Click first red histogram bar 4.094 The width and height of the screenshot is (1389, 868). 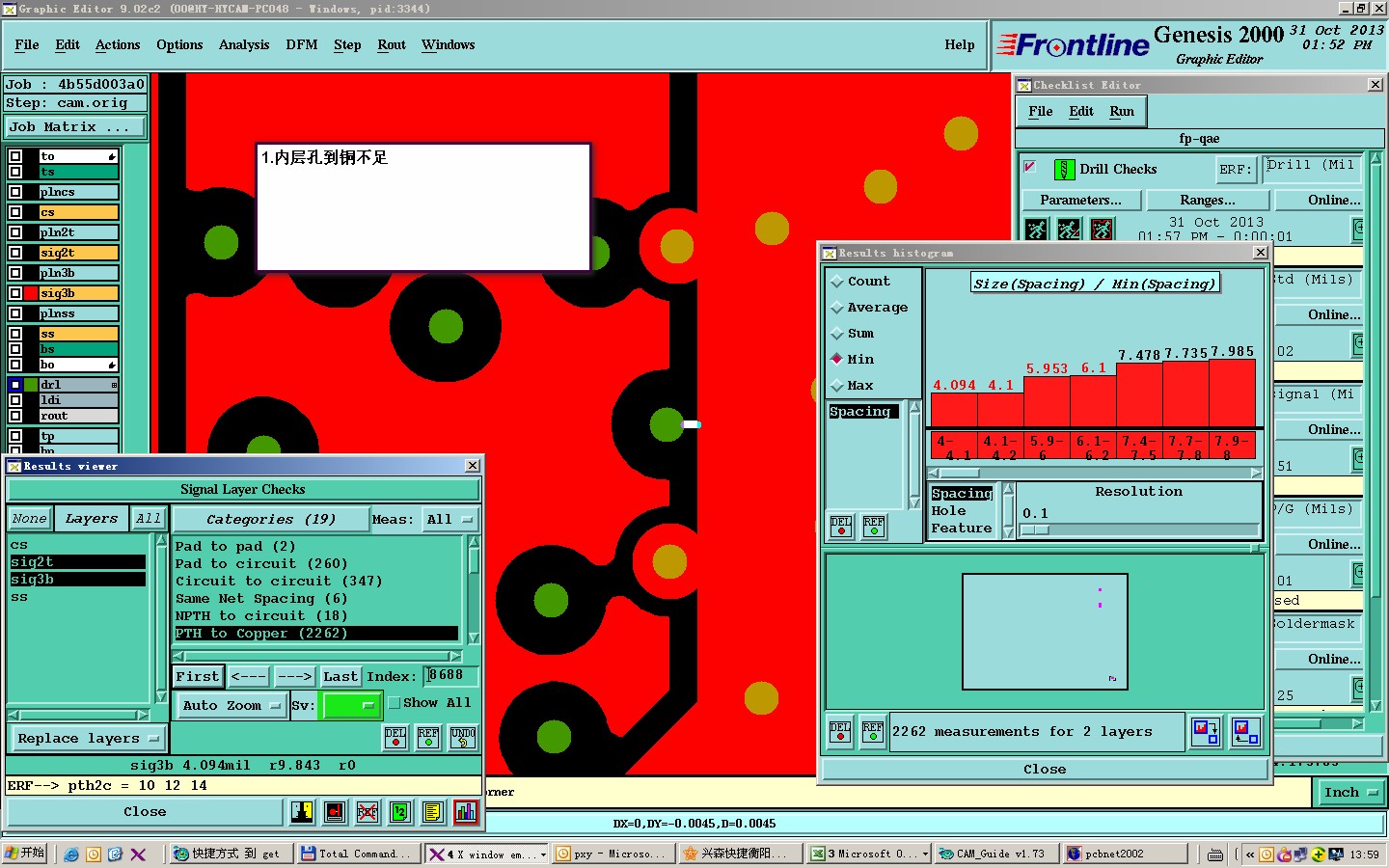tap(954, 410)
